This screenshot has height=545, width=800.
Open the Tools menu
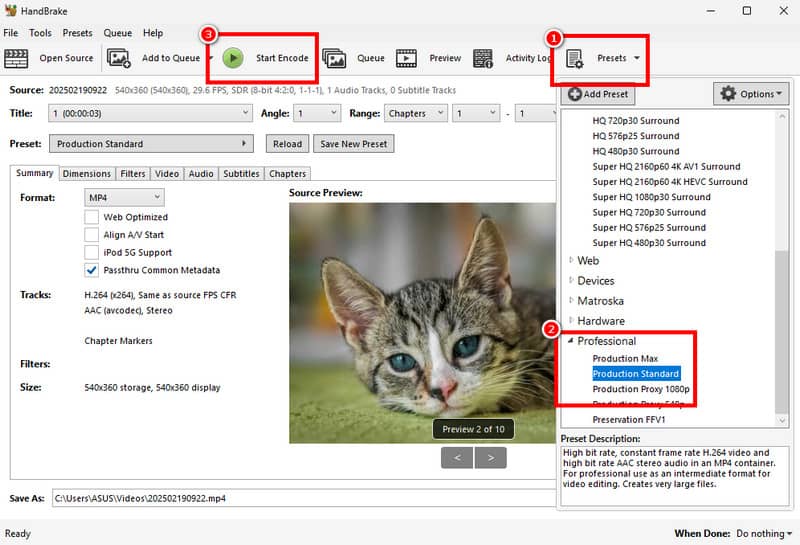tap(40, 33)
